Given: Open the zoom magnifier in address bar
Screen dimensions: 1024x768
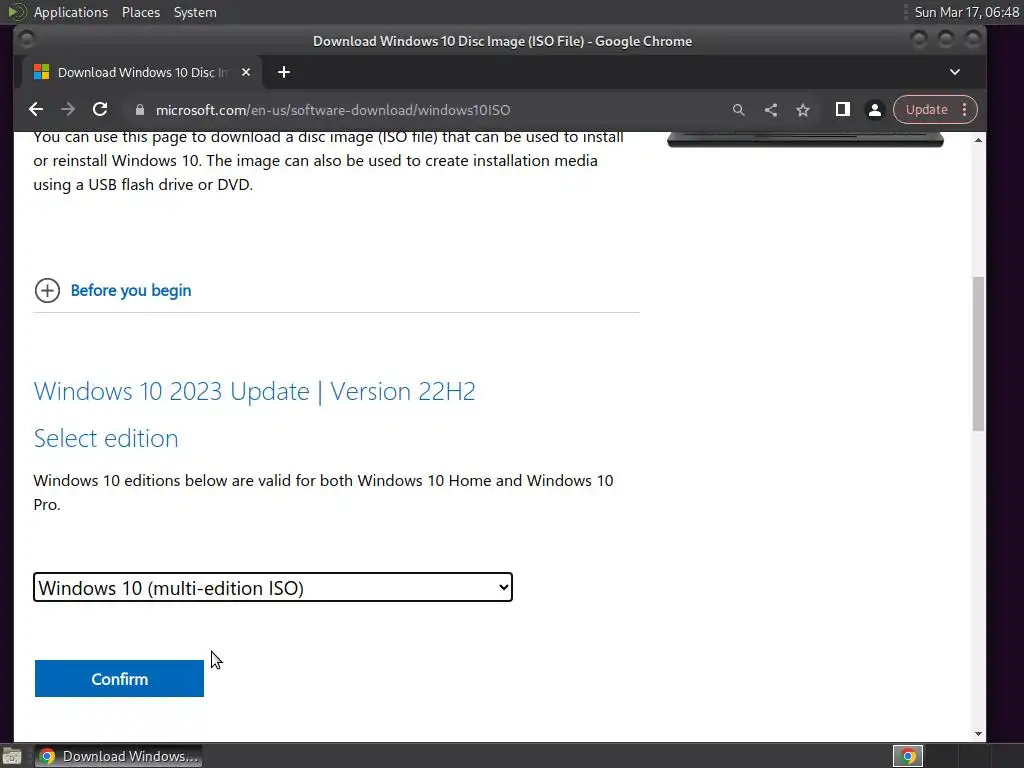Looking at the screenshot, I should point(739,110).
